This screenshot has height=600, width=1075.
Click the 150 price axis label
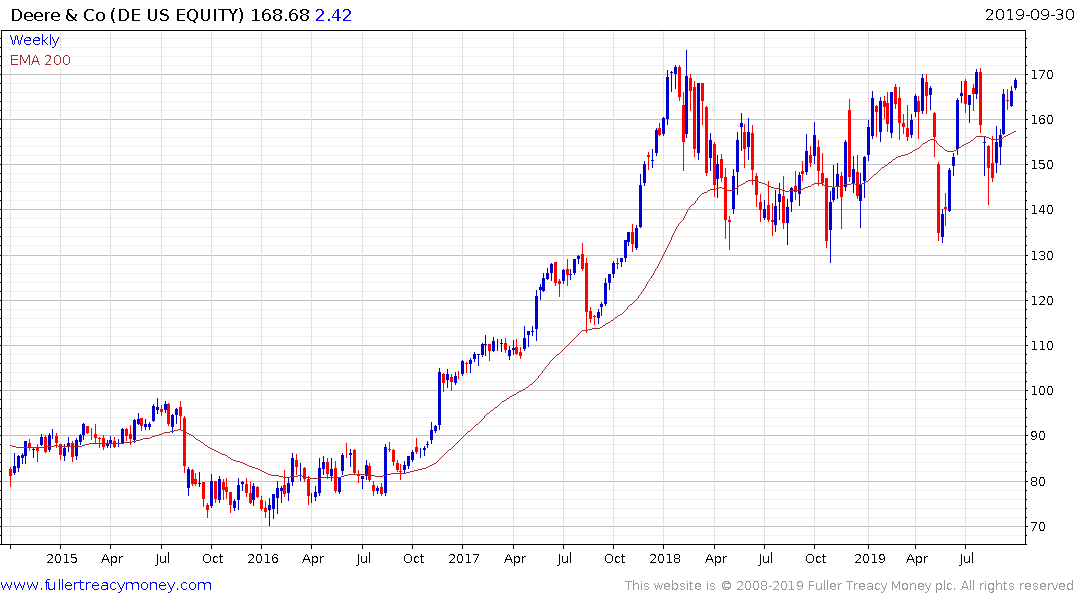pyautogui.click(x=1041, y=165)
